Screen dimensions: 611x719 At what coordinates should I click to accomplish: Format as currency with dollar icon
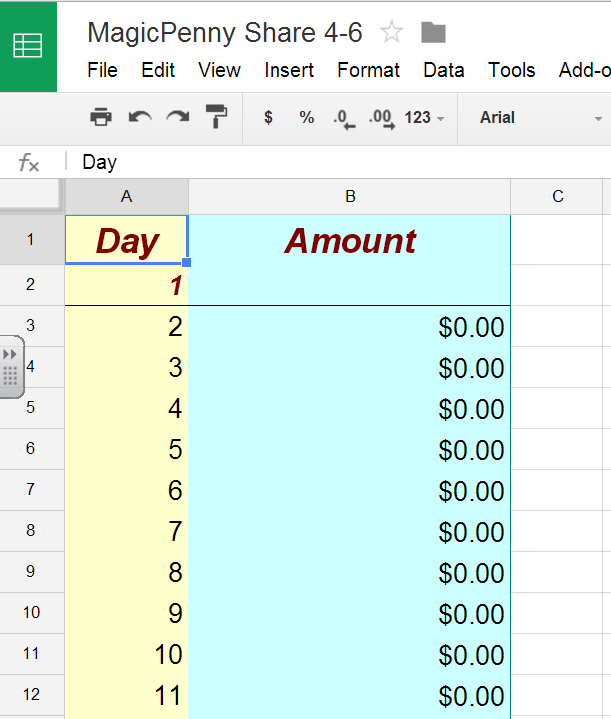(x=268, y=117)
